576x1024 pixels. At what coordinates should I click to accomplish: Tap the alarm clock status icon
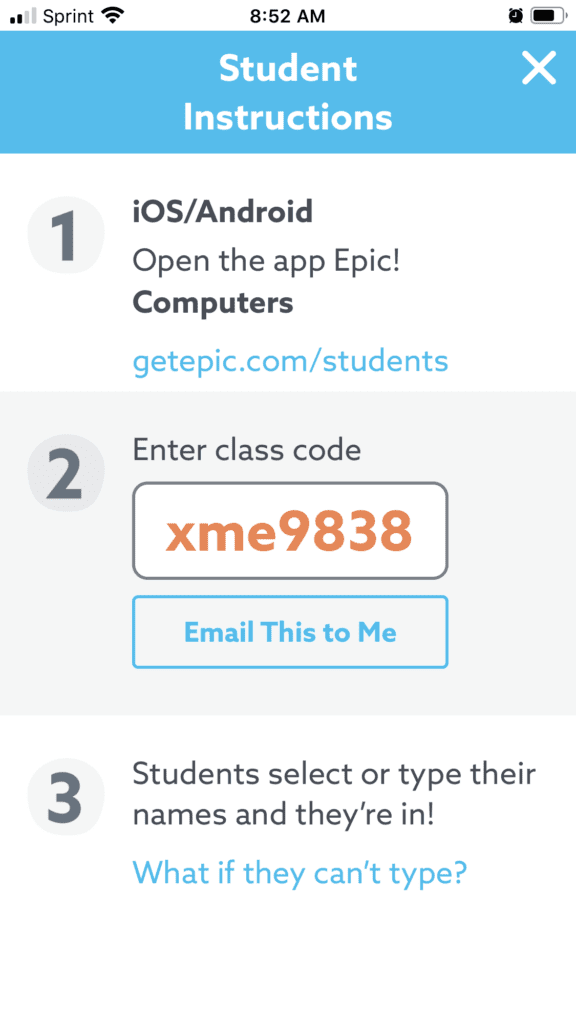[515, 16]
